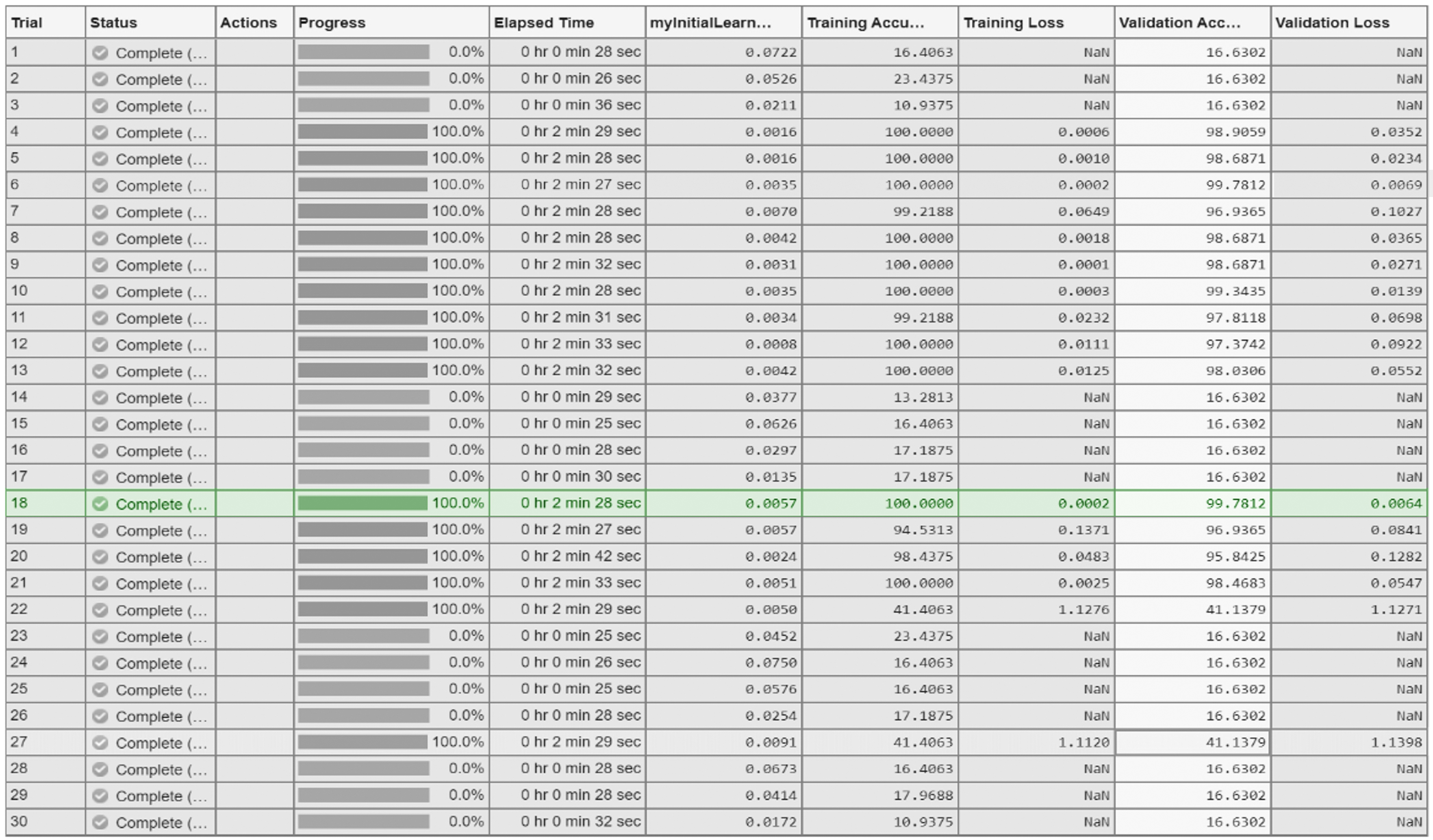1433x840 pixels.
Task: Select the 0.0% progress value of trial 25
Action: (466, 689)
